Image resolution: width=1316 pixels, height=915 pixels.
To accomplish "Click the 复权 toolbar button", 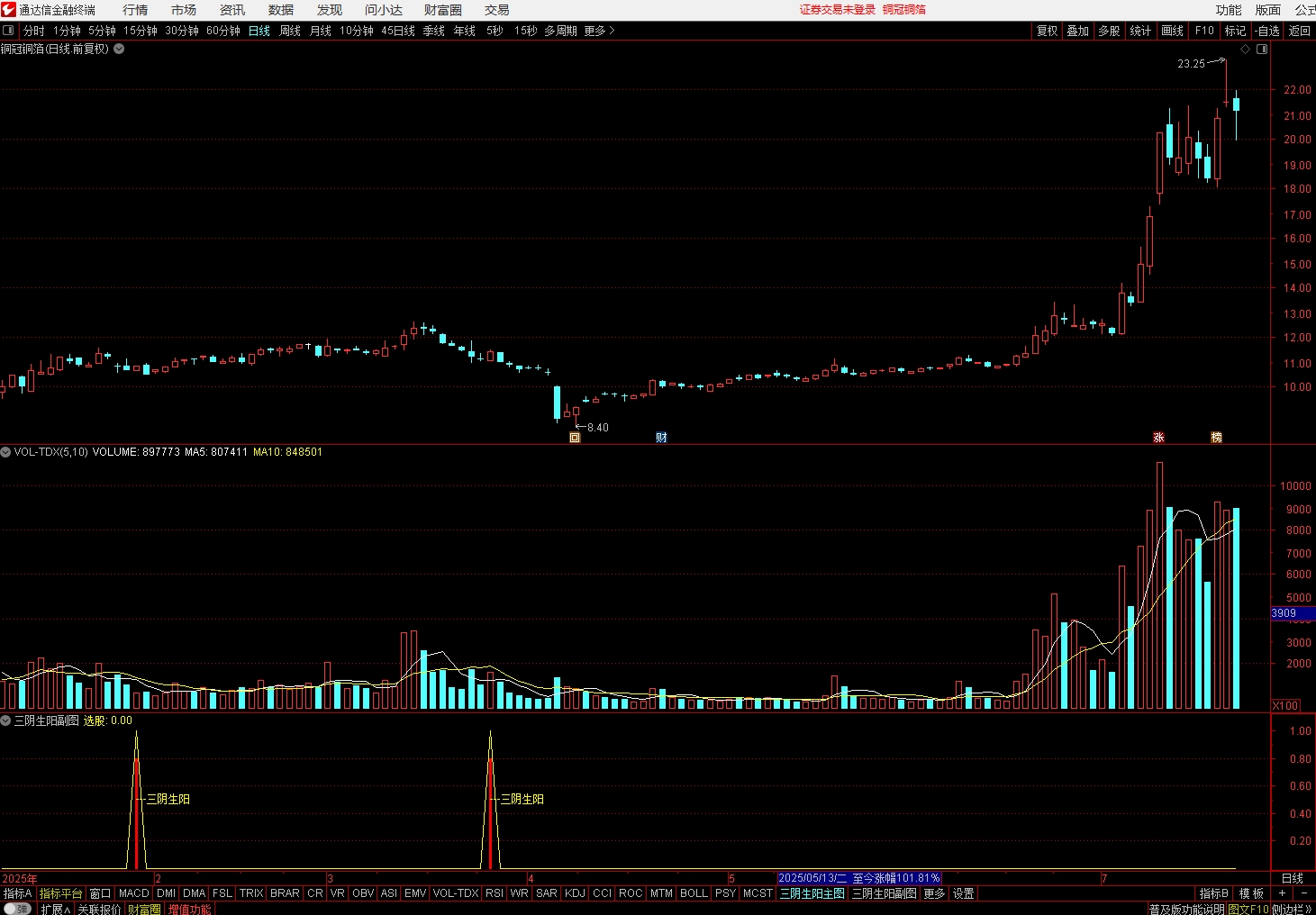I will pyautogui.click(x=1048, y=31).
